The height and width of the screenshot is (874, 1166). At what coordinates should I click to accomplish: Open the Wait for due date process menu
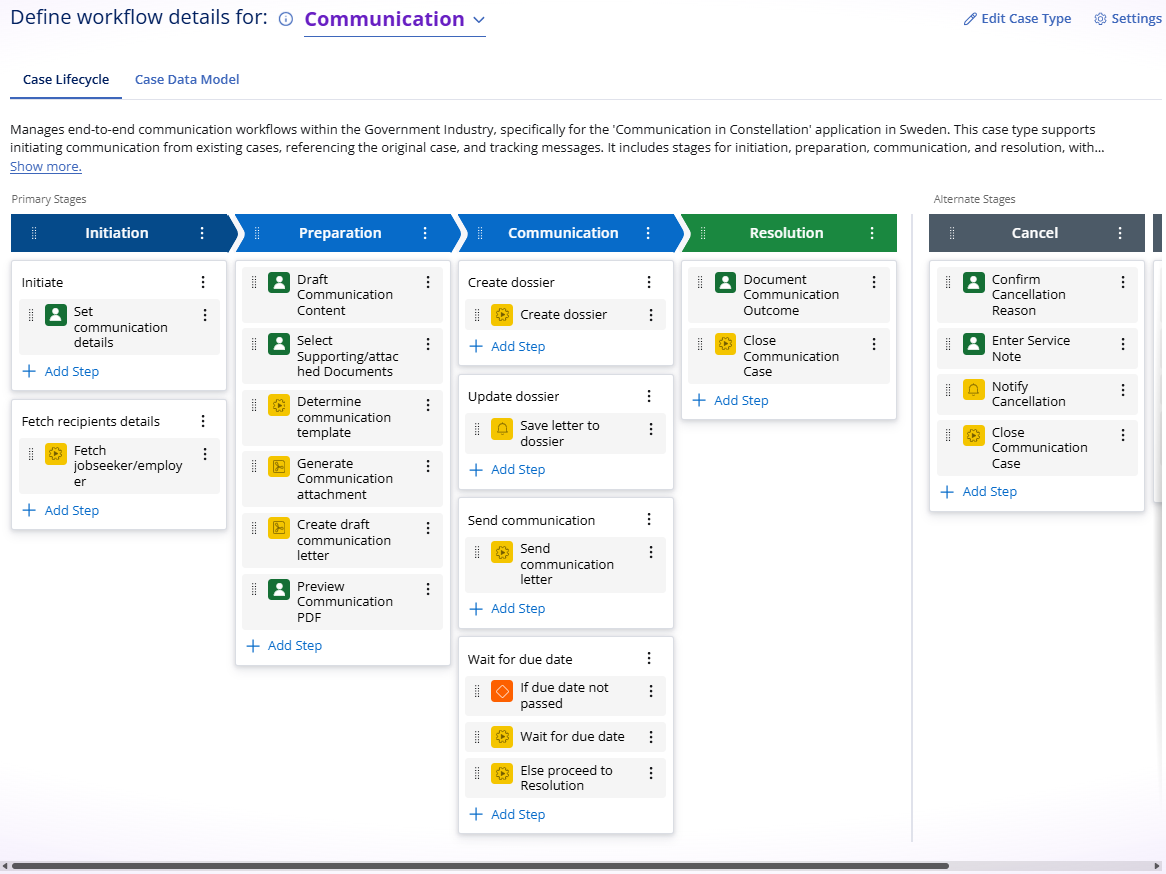tap(648, 658)
